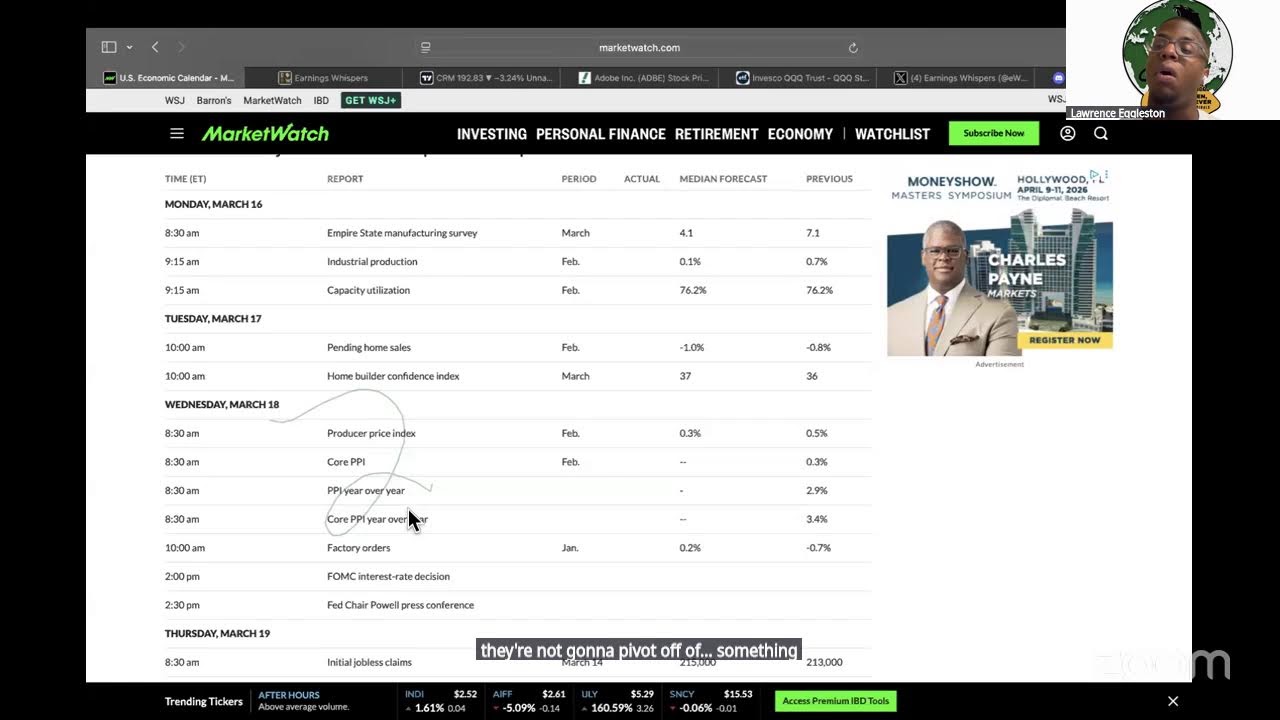The width and height of the screenshot is (1280, 720).
Task: Click the Barron's link
Action: [214, 100]
